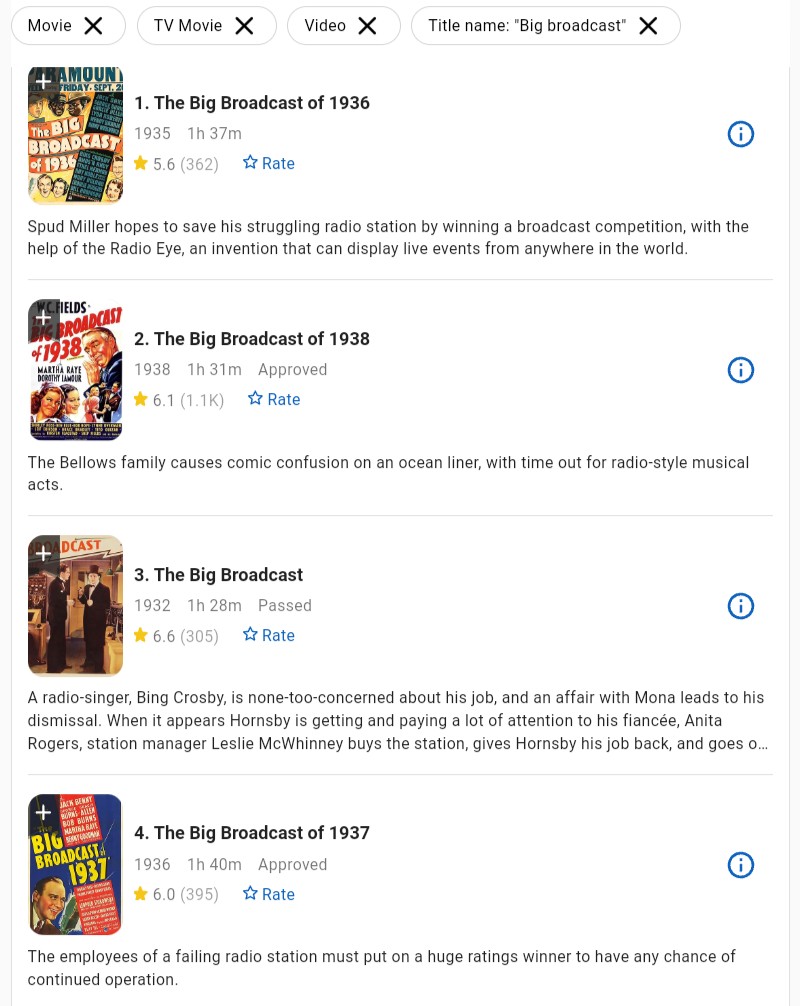Screen dimensions: 800x1006
Task: Open info for The Big Broadcast of 1938
Action: [740, 370]
